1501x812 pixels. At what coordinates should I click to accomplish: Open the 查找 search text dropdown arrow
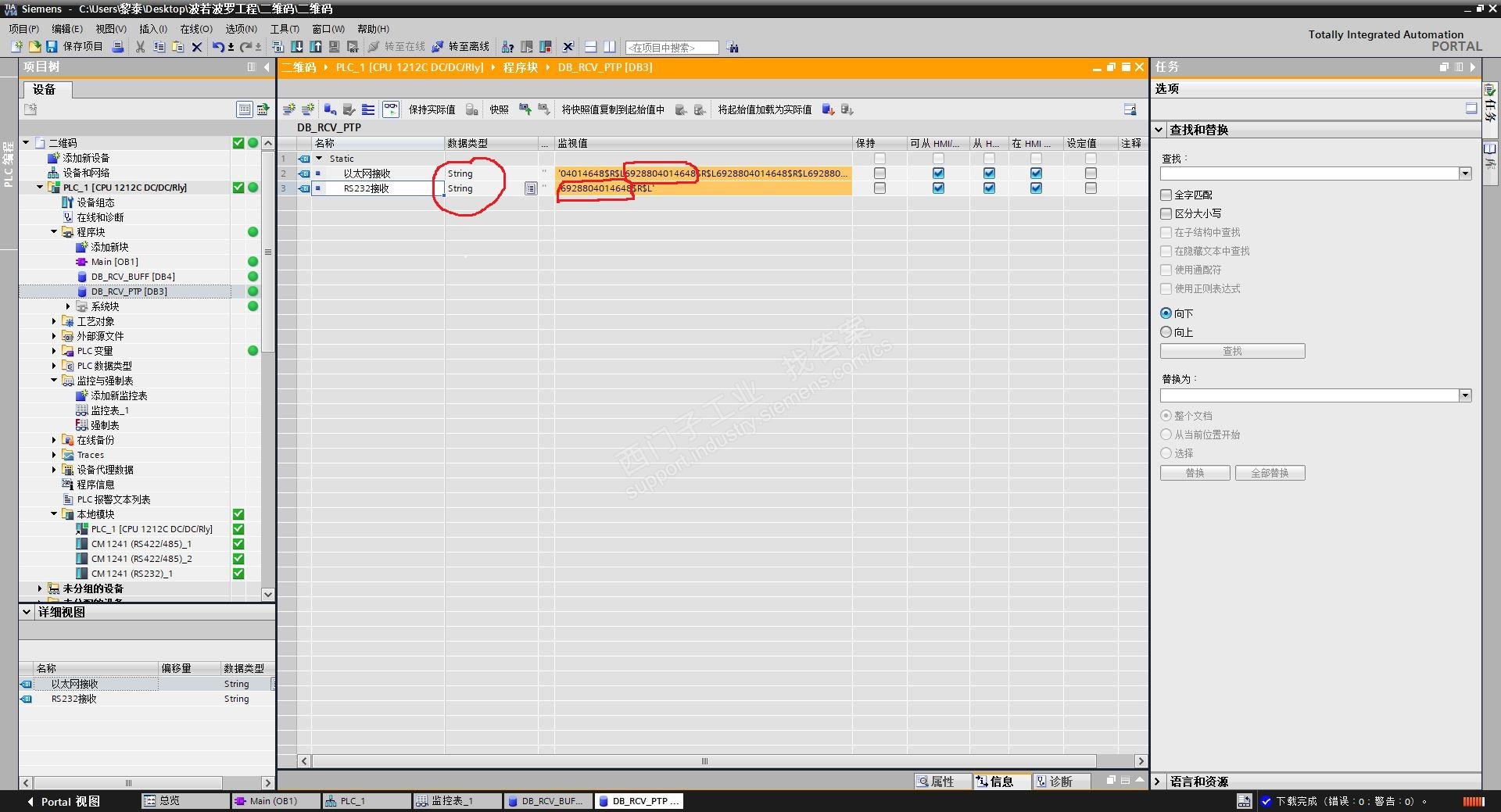[x=1465, y=173]
